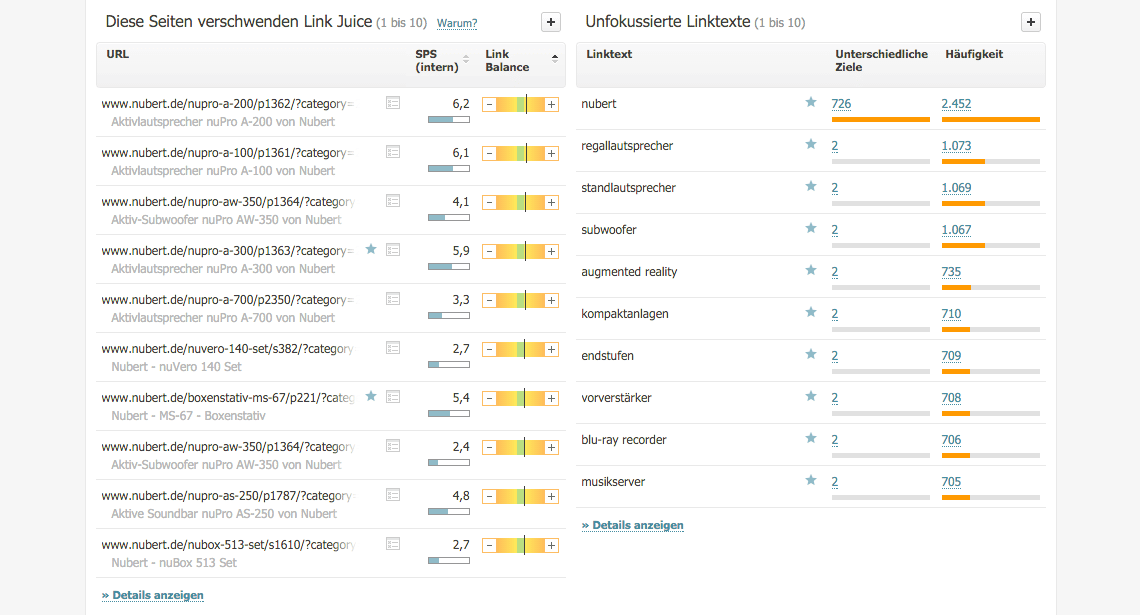Select SPS value 6,2 of nupro-a-200
1140x615 pixels.
461,104
